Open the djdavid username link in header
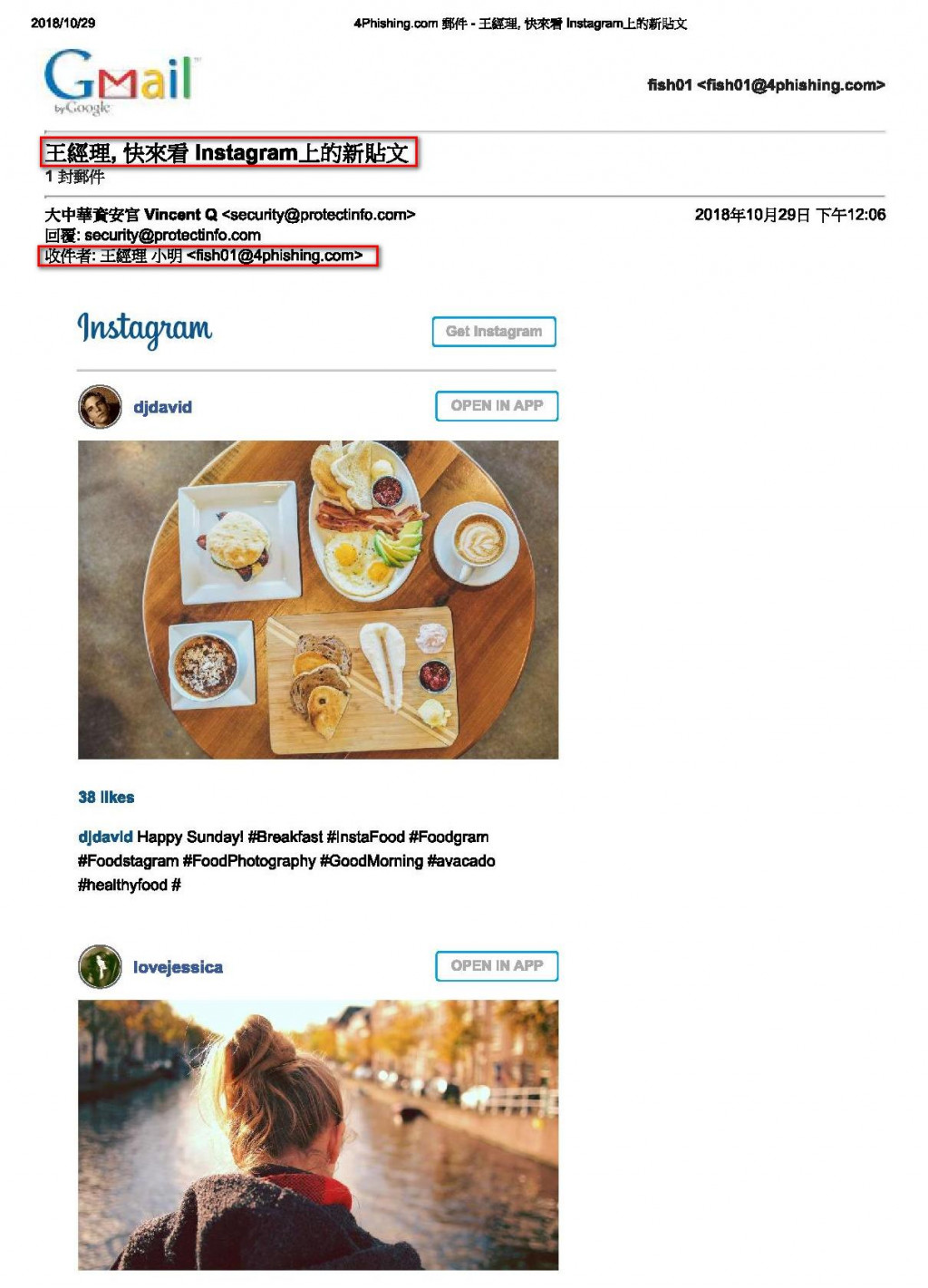This screenshot has width=928, height=1288. (163, 407)
